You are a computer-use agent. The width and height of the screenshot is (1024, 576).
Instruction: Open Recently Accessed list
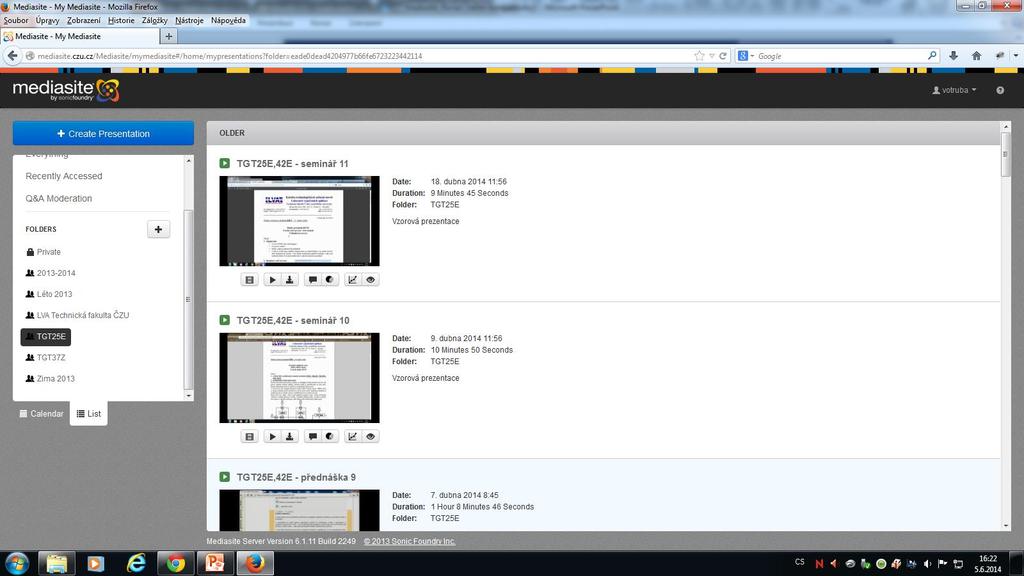coord(64,176)
